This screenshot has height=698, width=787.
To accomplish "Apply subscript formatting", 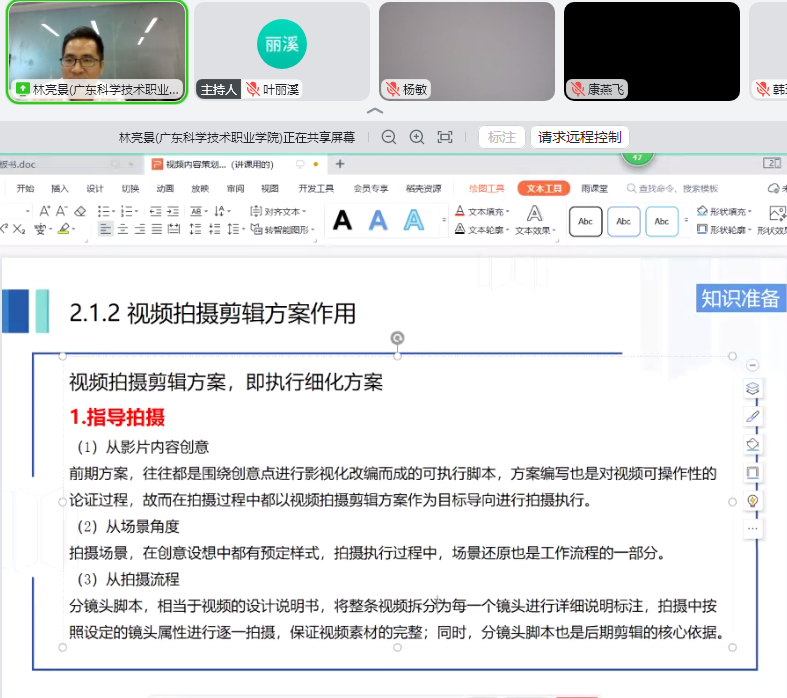I will [x=19, y=229].
